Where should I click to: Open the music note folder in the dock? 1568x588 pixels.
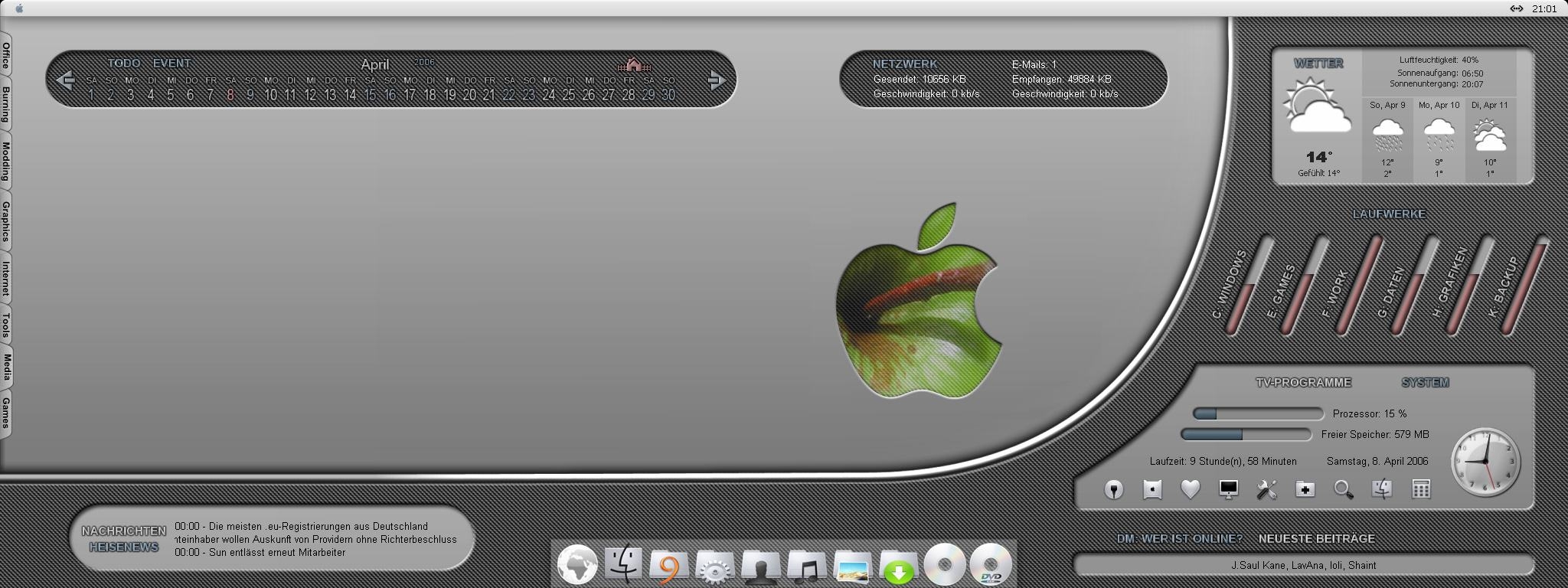click(x=807, y=567)
